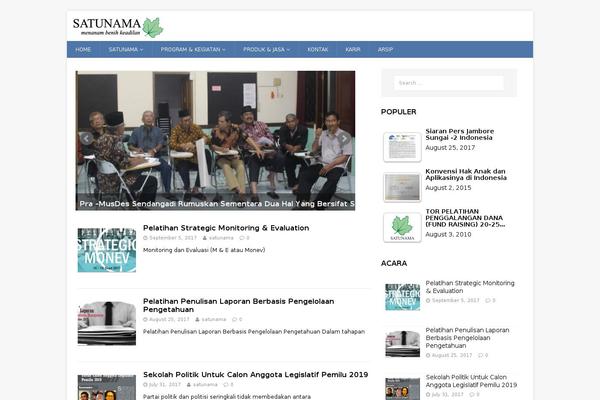Click Strategic Monev thumbnail in Acara
This screenshot has height=400, width=600.
[403, 297]
